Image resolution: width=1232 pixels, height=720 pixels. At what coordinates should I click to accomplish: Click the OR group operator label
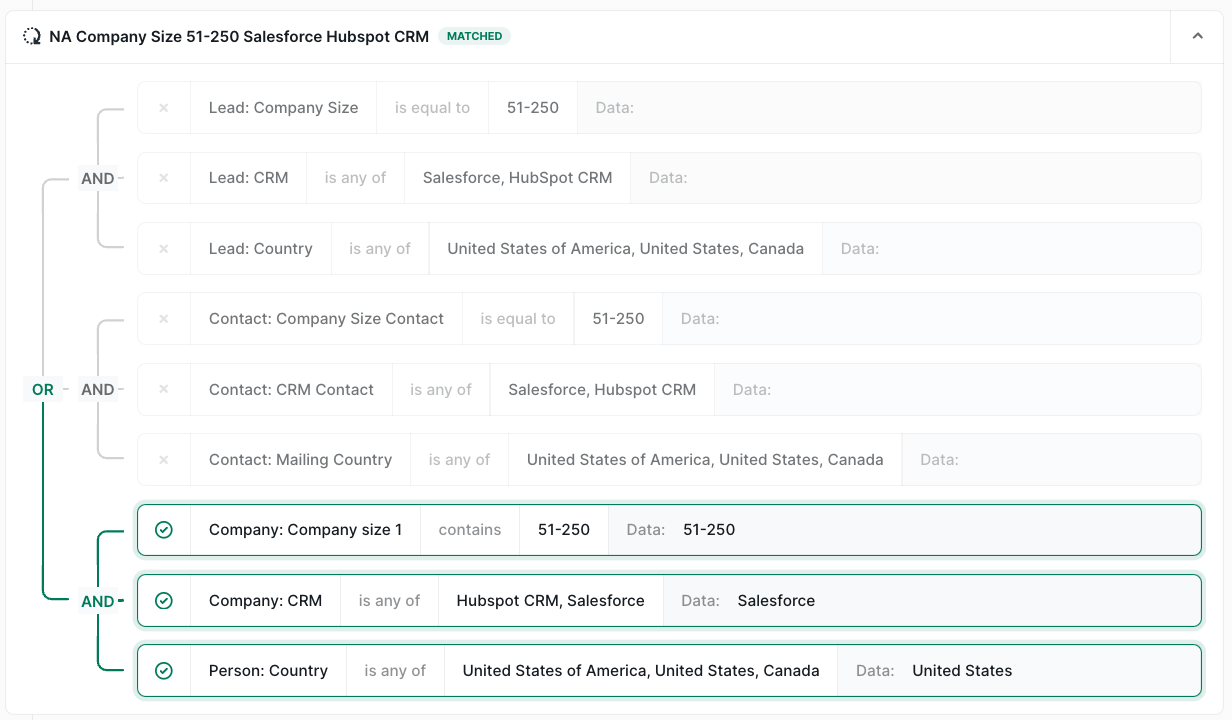pos(43,390)
